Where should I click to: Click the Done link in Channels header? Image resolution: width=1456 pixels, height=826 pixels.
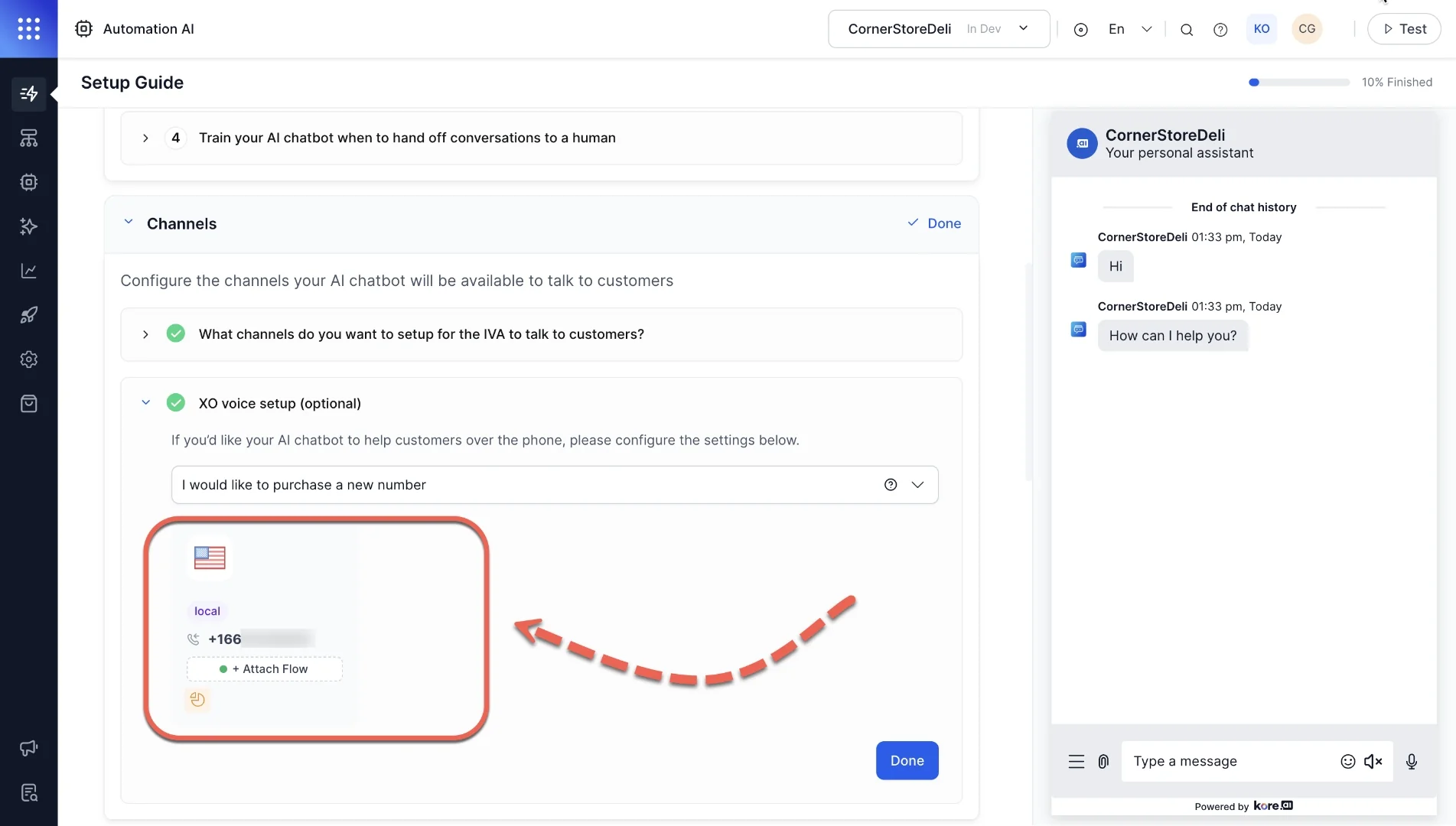click(x=934, y=223)
